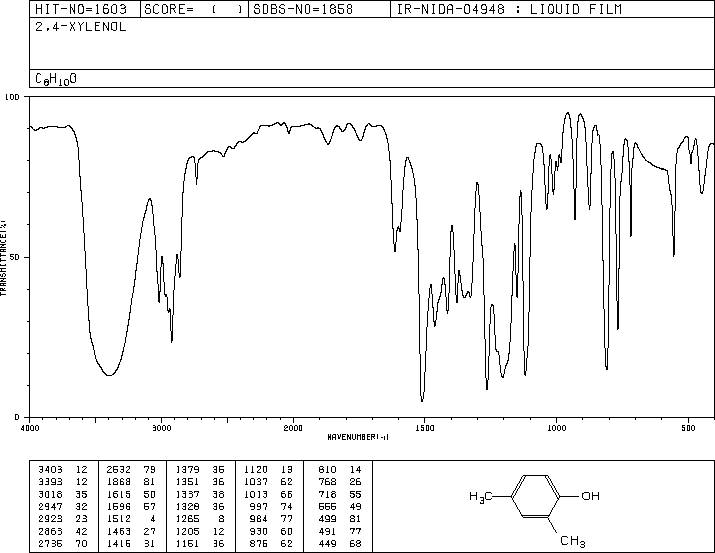Click the 100 label at y-axis top
This screenshot has height=553, width=715.
click(x=12, y=97)
